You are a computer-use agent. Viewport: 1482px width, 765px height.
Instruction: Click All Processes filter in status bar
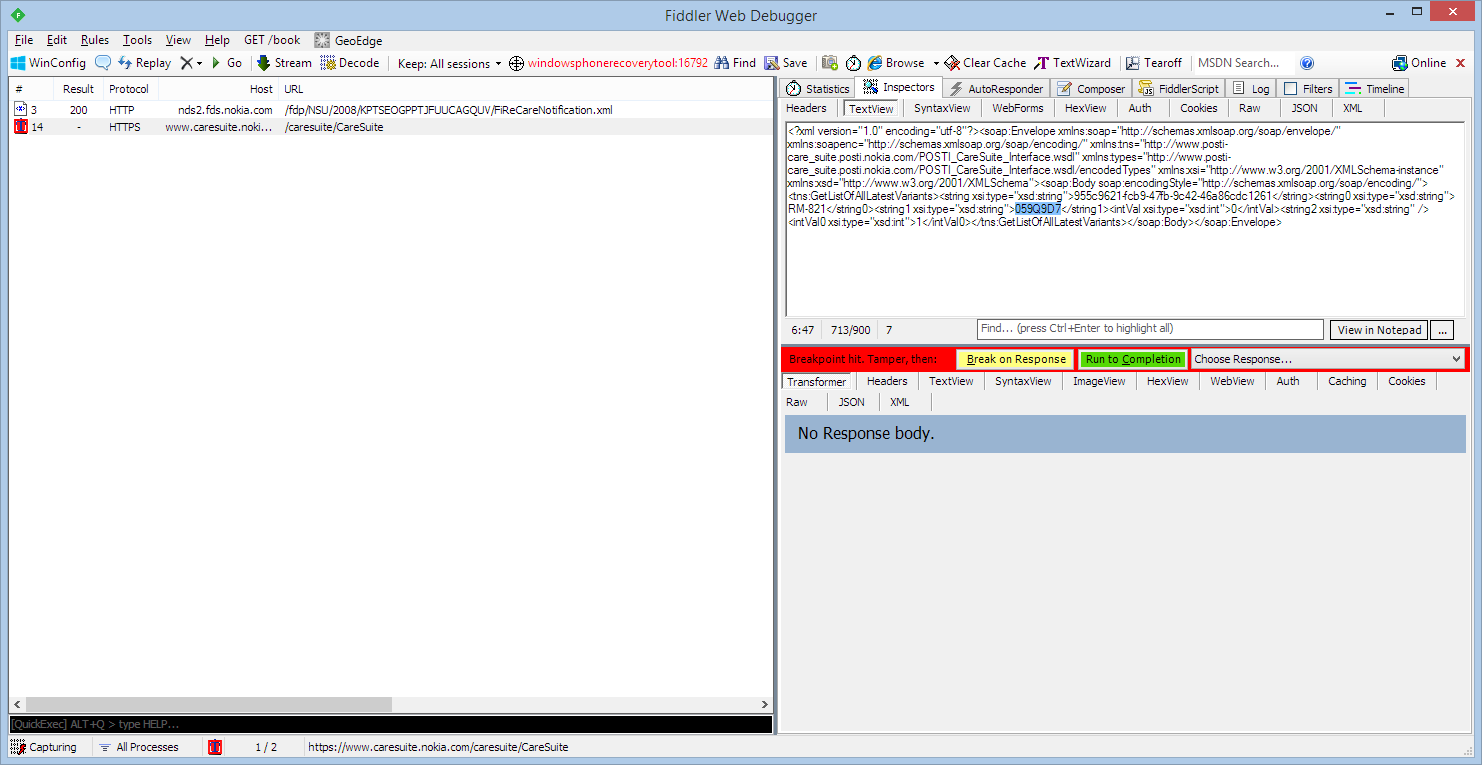coord(139,747)
